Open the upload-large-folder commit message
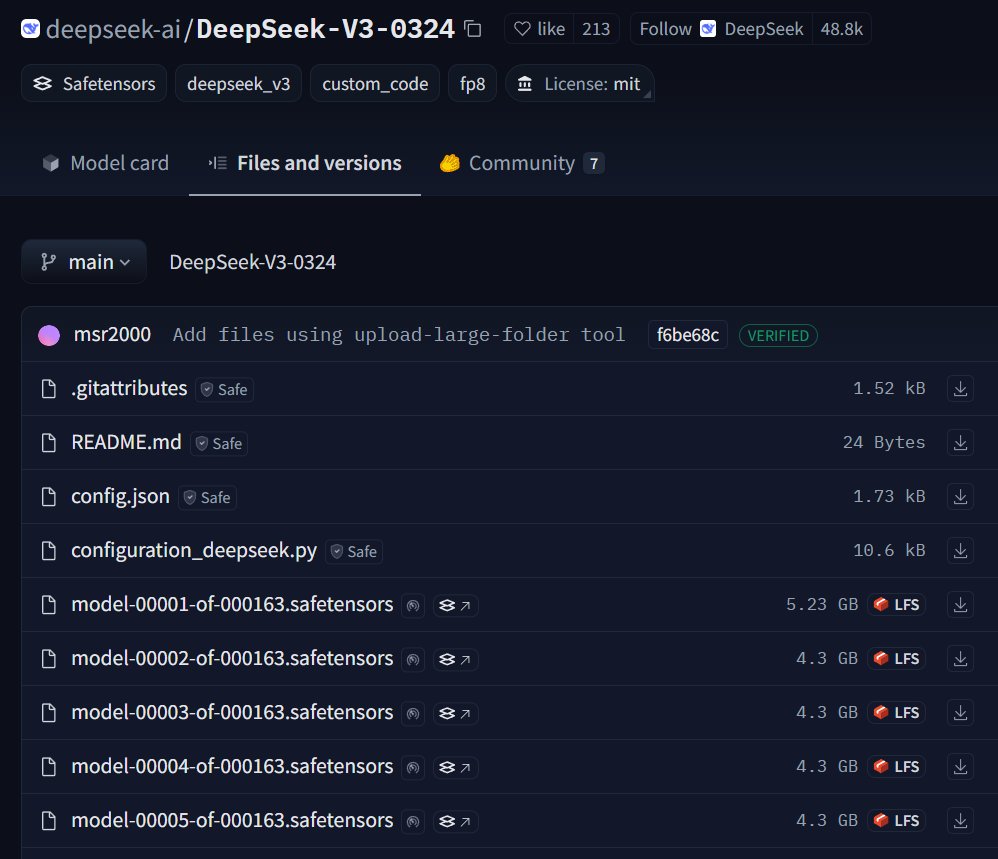 [399, 335]
